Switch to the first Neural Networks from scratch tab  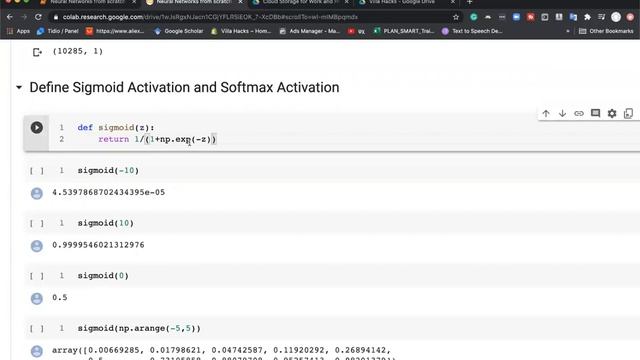pyautogui.click(x=87, y=2)
